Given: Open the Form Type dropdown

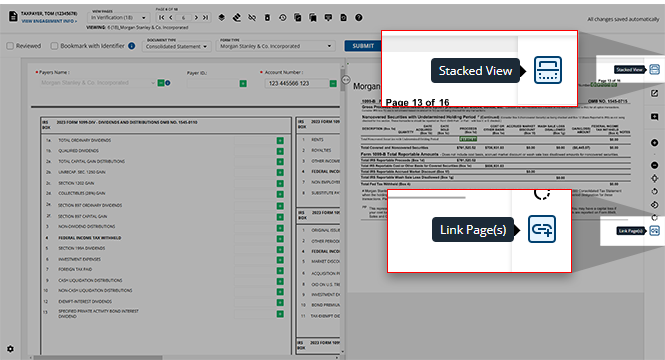Looking at the screenshot, I should (x=275, y=46).
